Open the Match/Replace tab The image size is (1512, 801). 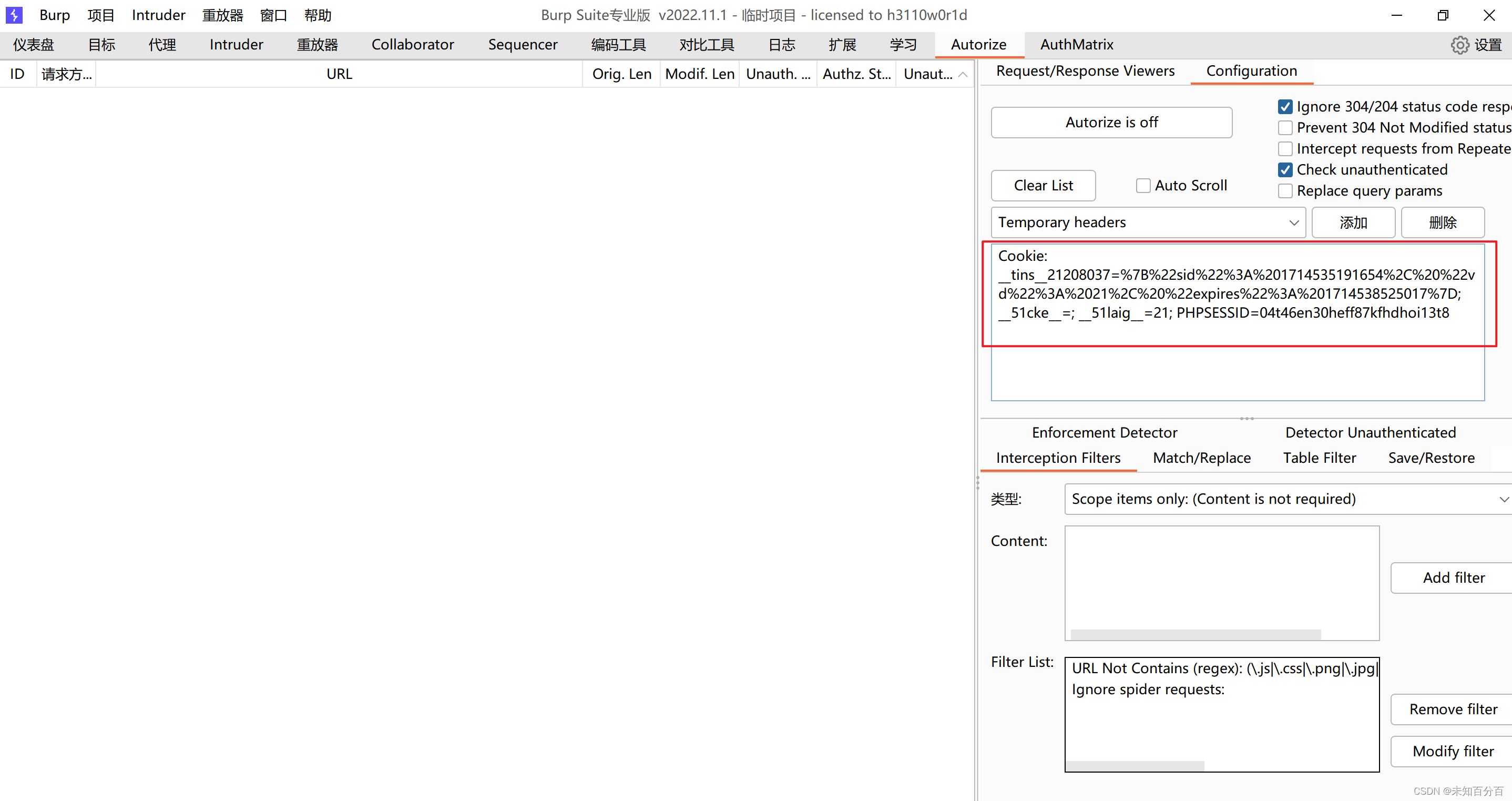click(1201, 458)
